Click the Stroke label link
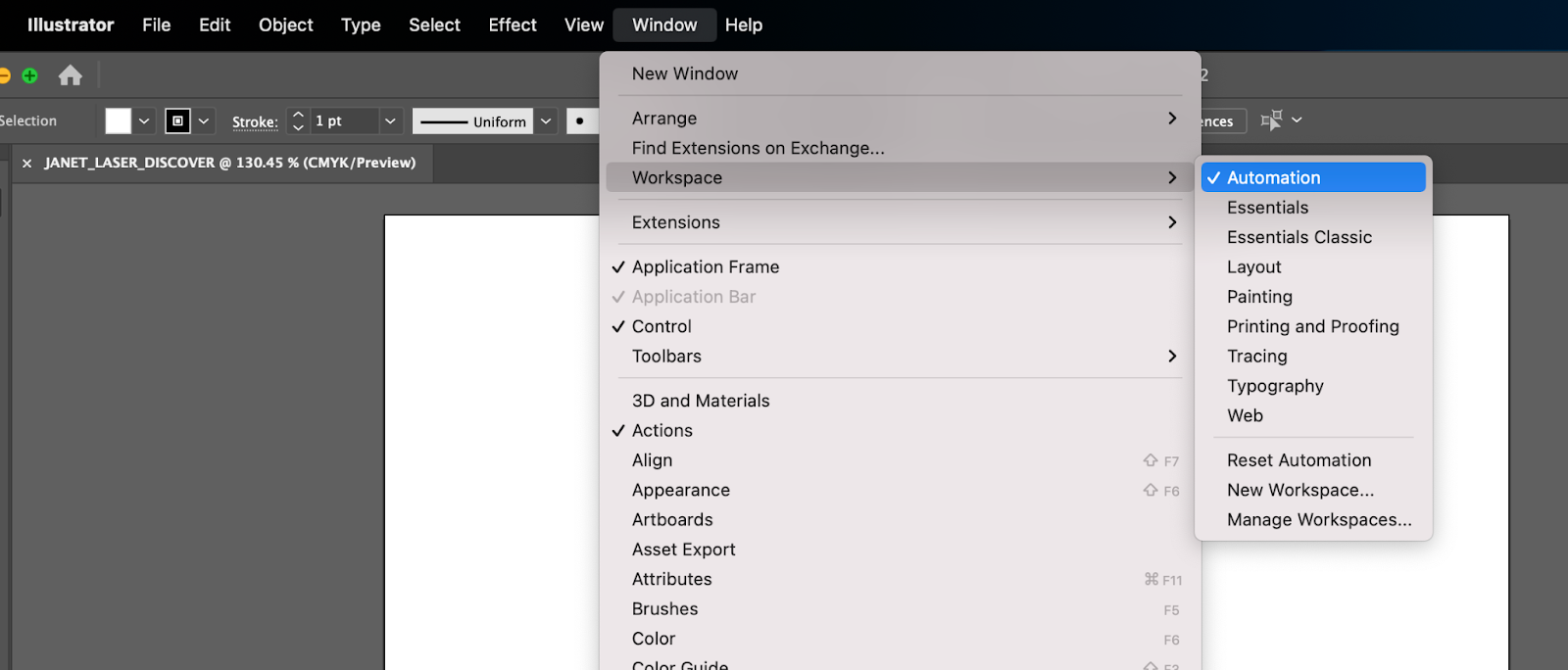The height and width of the screenshot is (670, 1568). point(255,122)
